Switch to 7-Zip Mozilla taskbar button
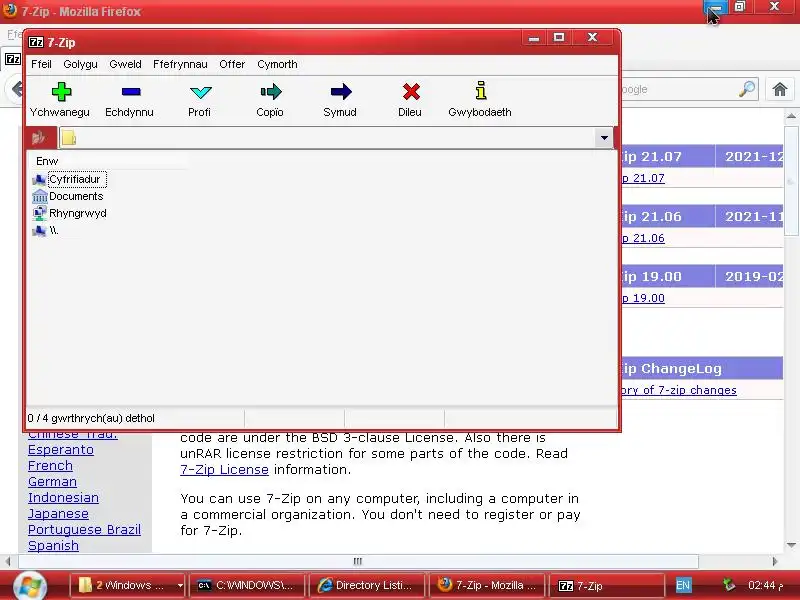800x600 pixels. click(487, 585)
